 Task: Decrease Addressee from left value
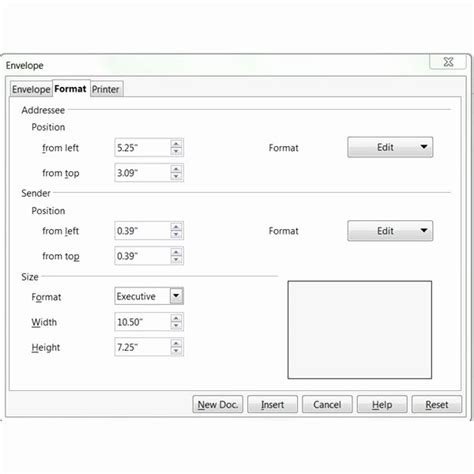176,152
